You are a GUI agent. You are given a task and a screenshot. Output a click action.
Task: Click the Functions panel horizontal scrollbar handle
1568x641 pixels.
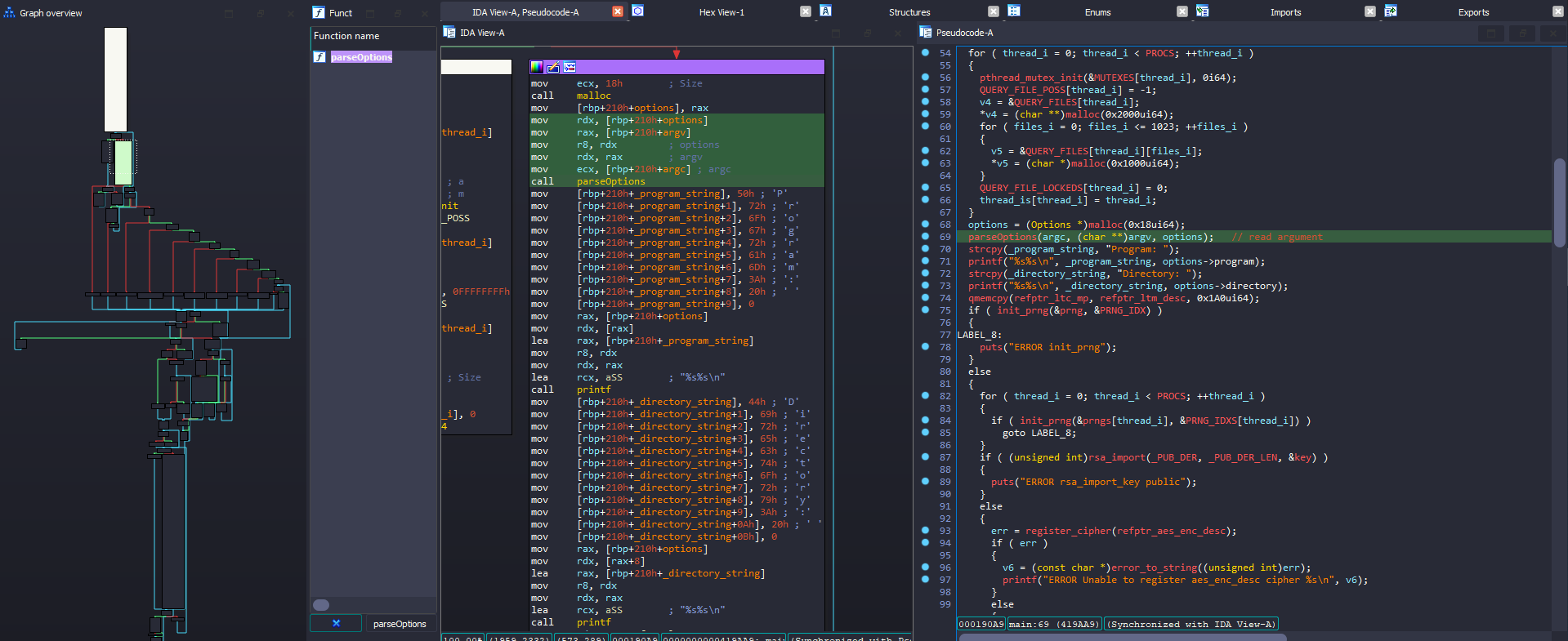pyautogui.click(x=321, y=605)
